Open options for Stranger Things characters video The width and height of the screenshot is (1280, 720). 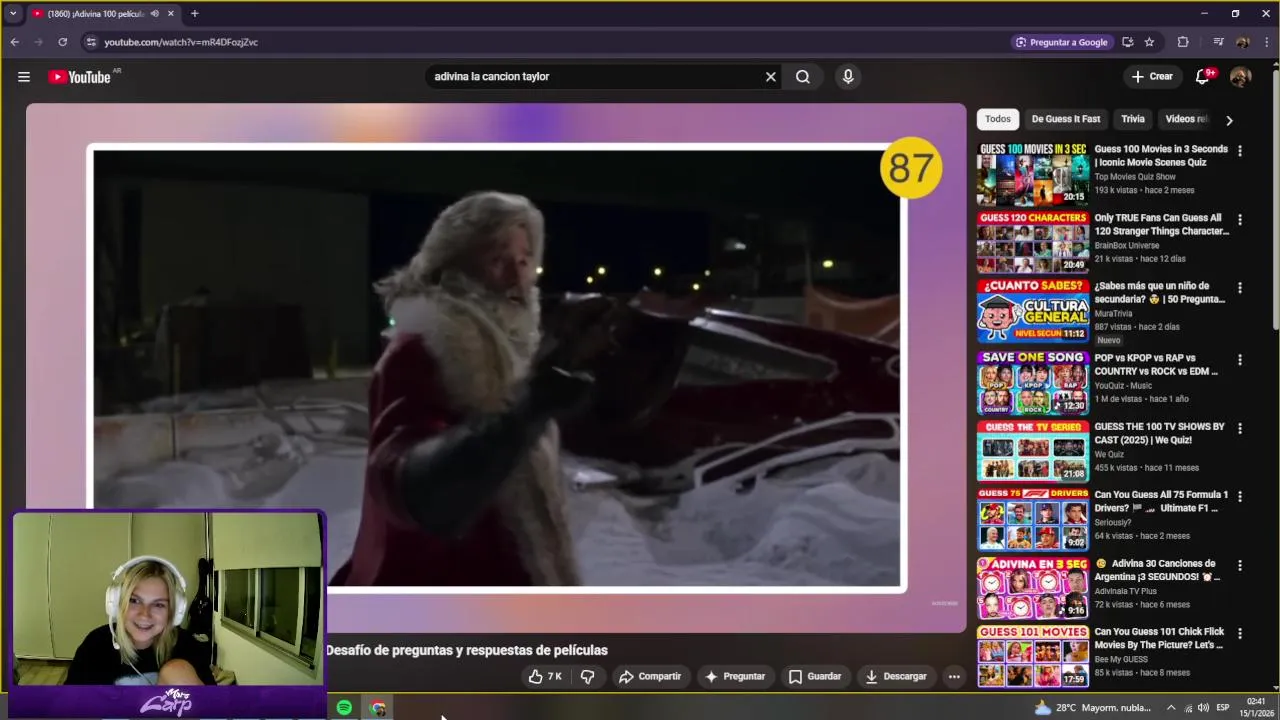coord(1240,220)
